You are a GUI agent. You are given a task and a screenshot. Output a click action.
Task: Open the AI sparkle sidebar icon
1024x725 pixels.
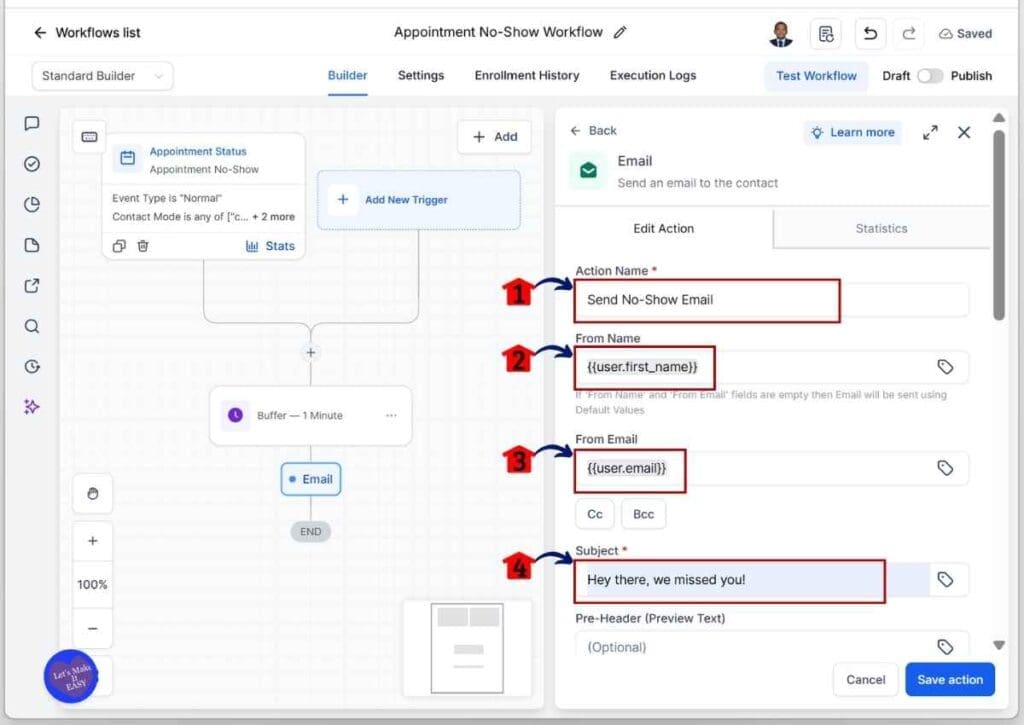coord(31,407)
